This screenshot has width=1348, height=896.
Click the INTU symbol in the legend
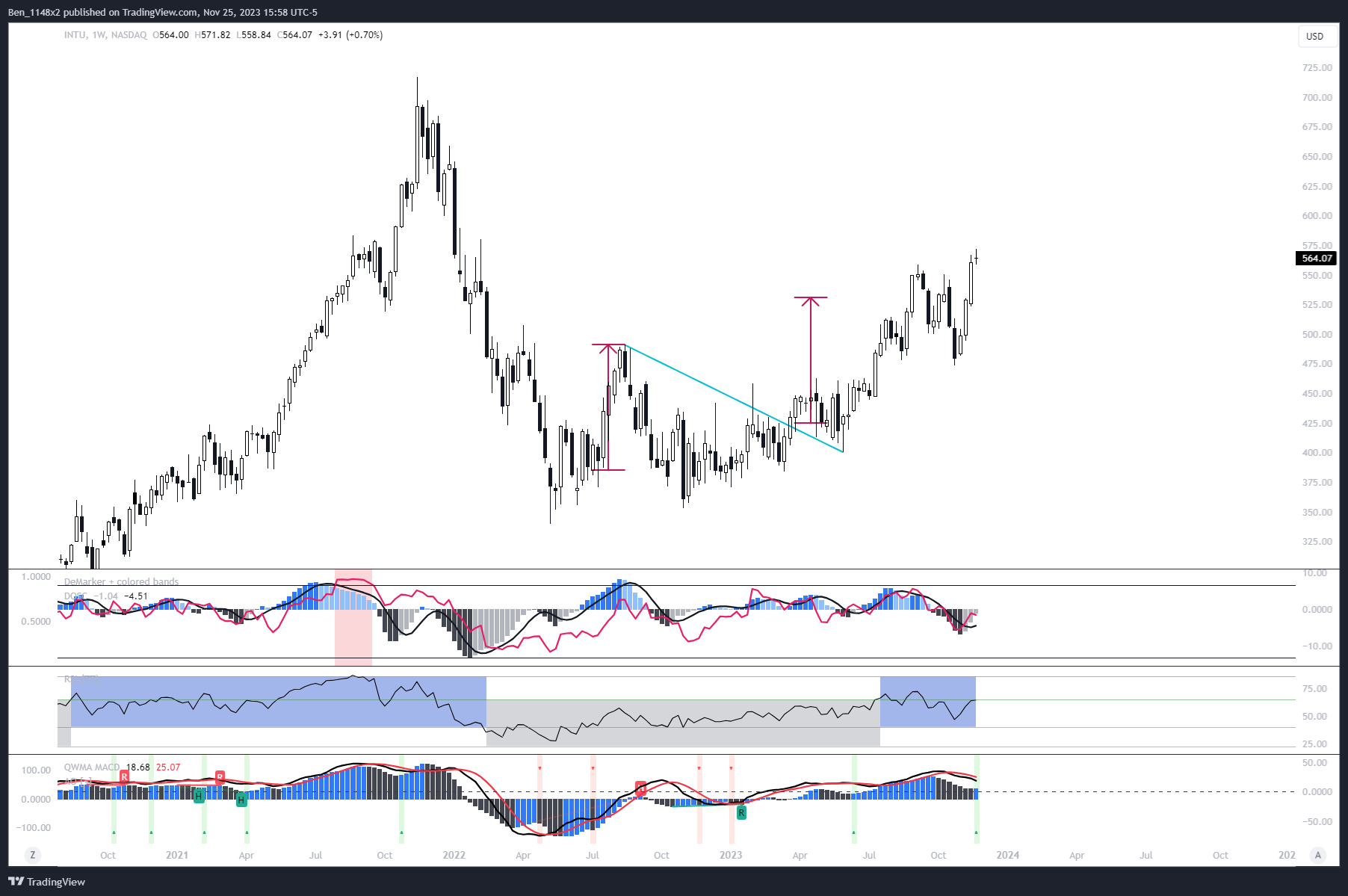click(x=75, y=35)
